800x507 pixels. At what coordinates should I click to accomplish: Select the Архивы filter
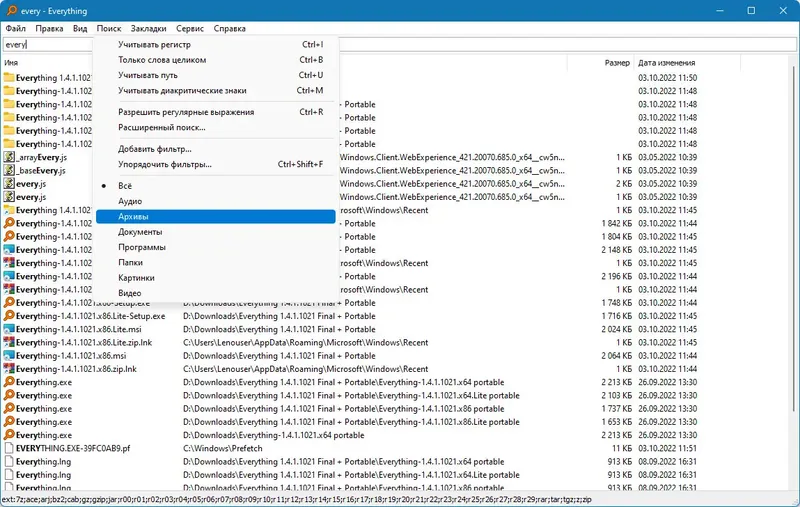216,216
